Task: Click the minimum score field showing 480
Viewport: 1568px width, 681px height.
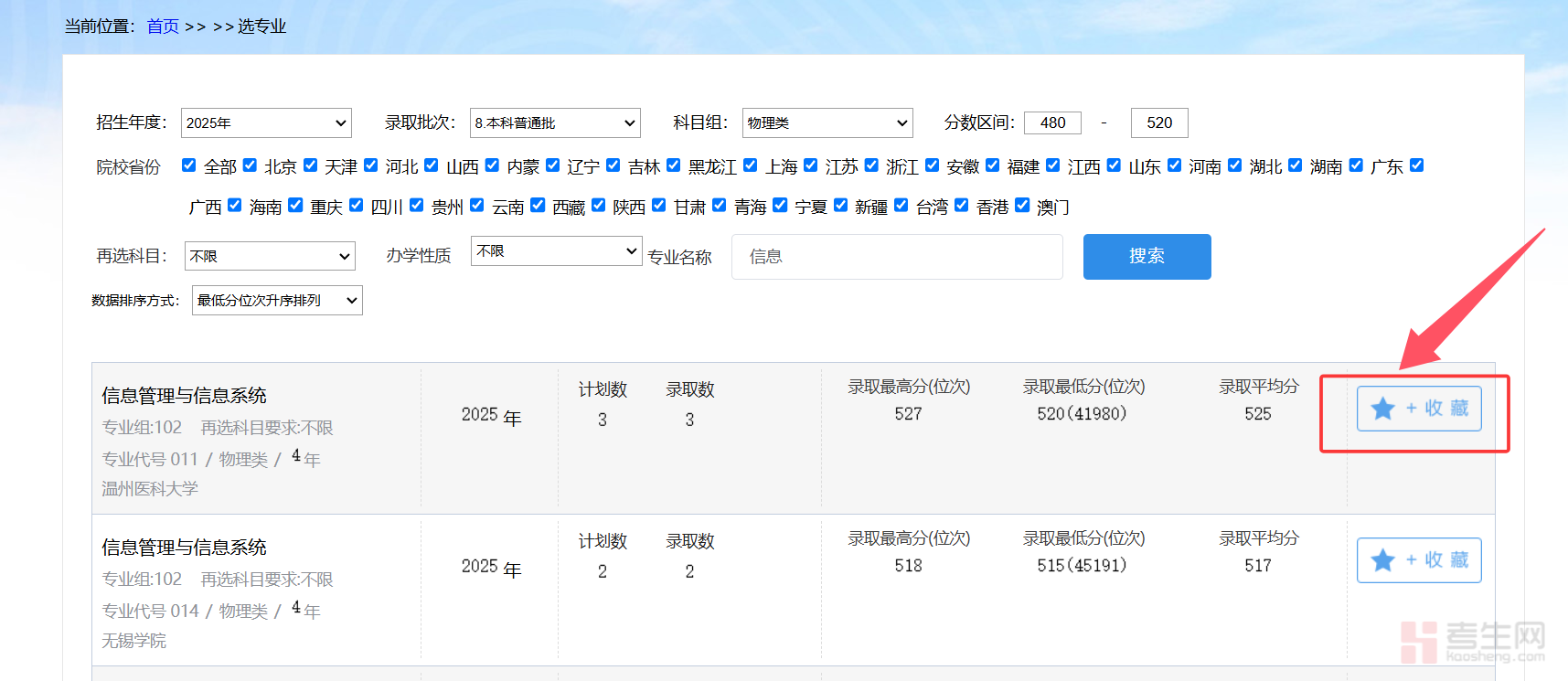Action: 1052,122
